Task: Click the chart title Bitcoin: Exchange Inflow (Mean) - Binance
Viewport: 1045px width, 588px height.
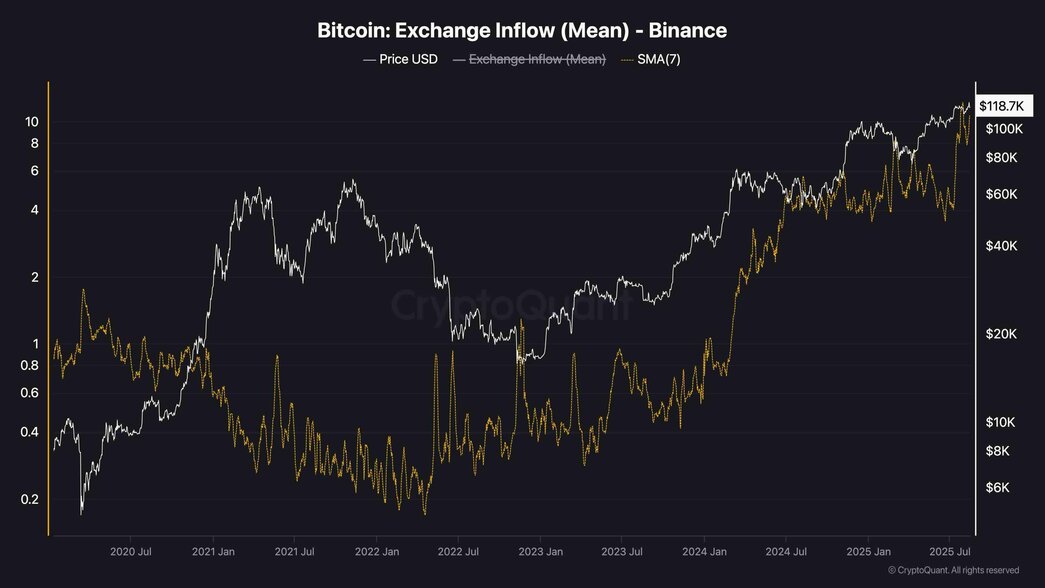Action: pyautogui.click(x=522, y=31)
